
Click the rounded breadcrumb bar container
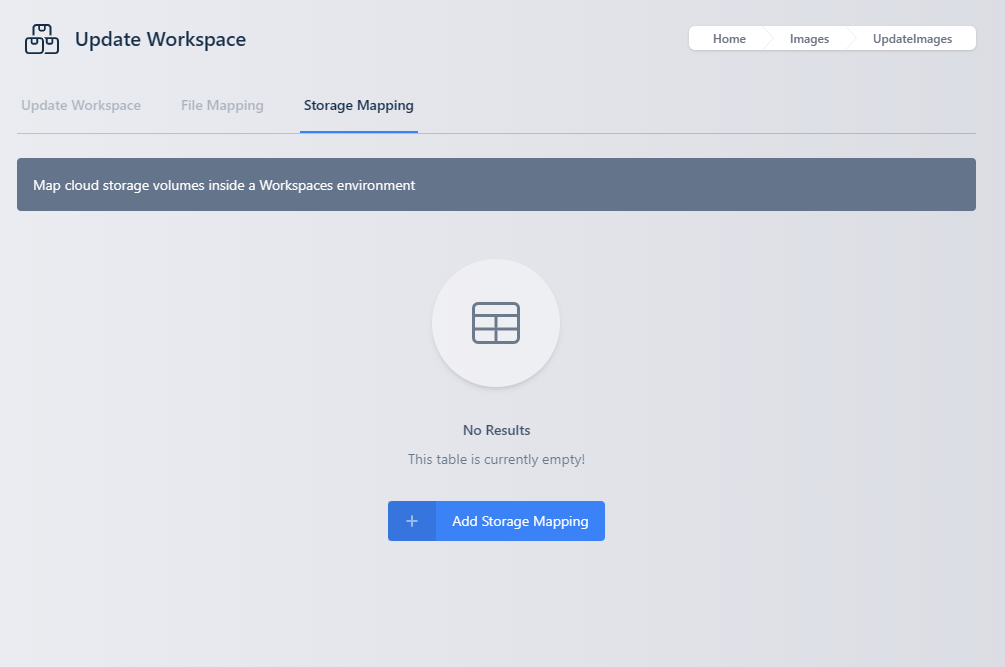(x=832, y=37)
